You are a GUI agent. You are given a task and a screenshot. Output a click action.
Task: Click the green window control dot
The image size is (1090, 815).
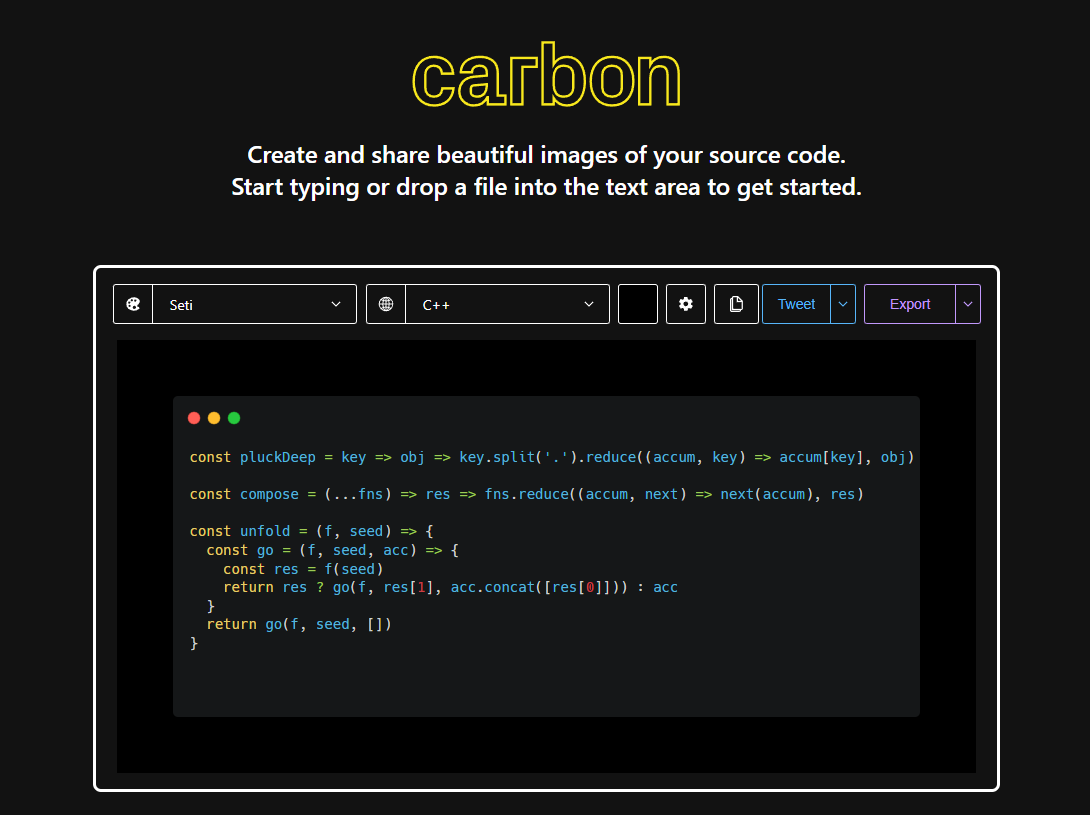(x=234, y=418)
